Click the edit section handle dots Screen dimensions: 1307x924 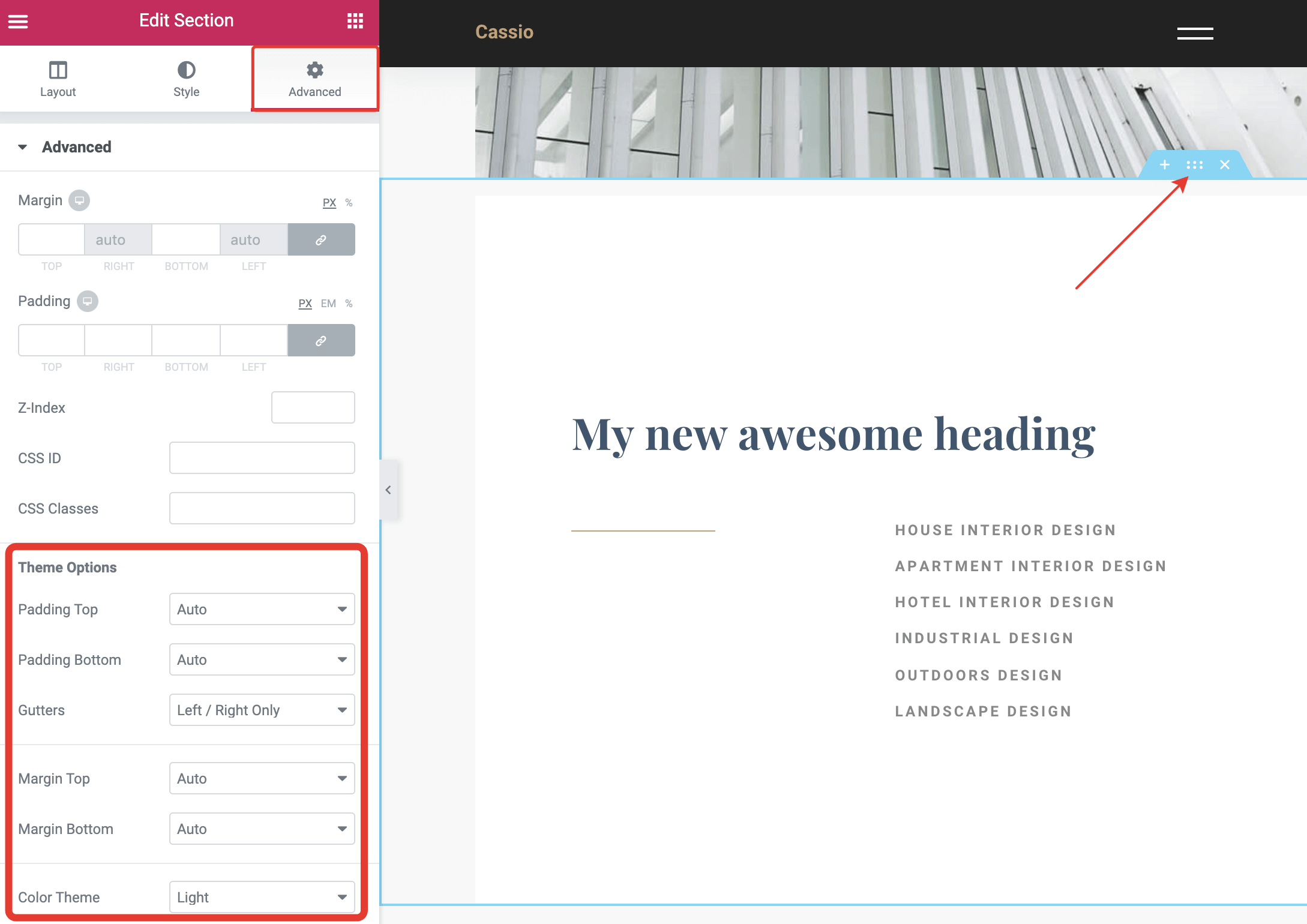click(x=1194, y=164)
